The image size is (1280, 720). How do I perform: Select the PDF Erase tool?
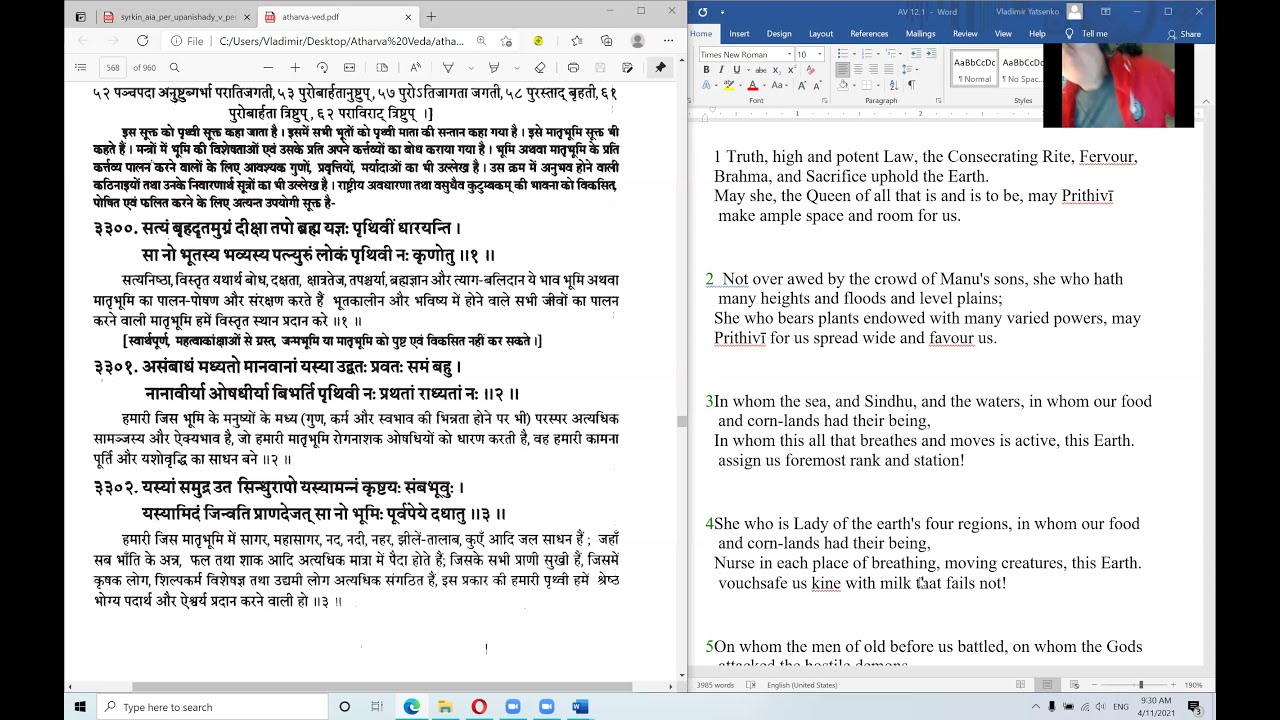coord(540,67)
